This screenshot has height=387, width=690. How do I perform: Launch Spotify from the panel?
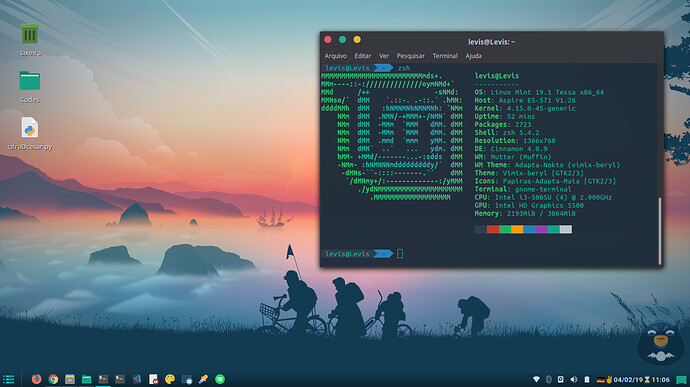pyautogui.click(x=220, y=379)
